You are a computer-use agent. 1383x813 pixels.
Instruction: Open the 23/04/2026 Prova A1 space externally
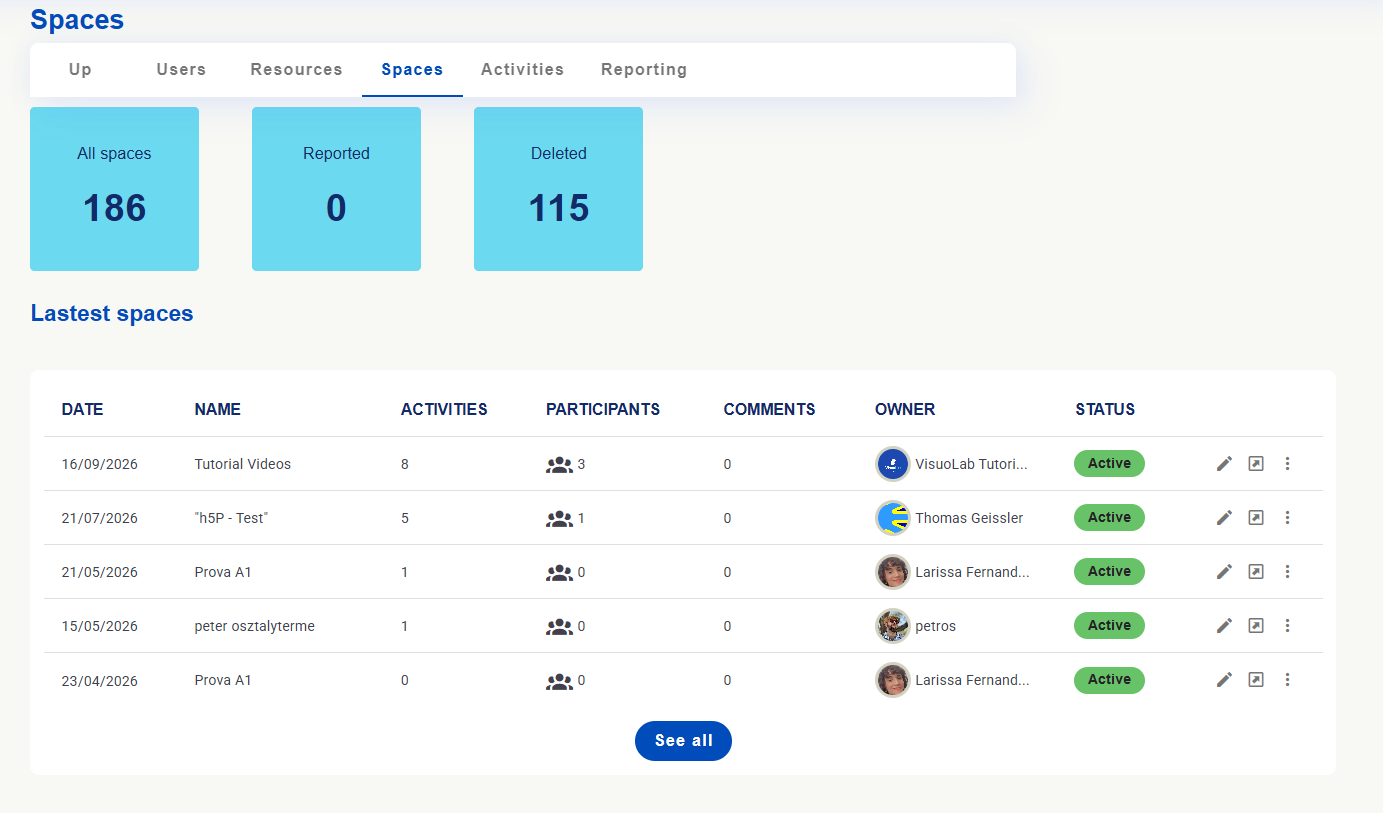[x=1256, y=680]
